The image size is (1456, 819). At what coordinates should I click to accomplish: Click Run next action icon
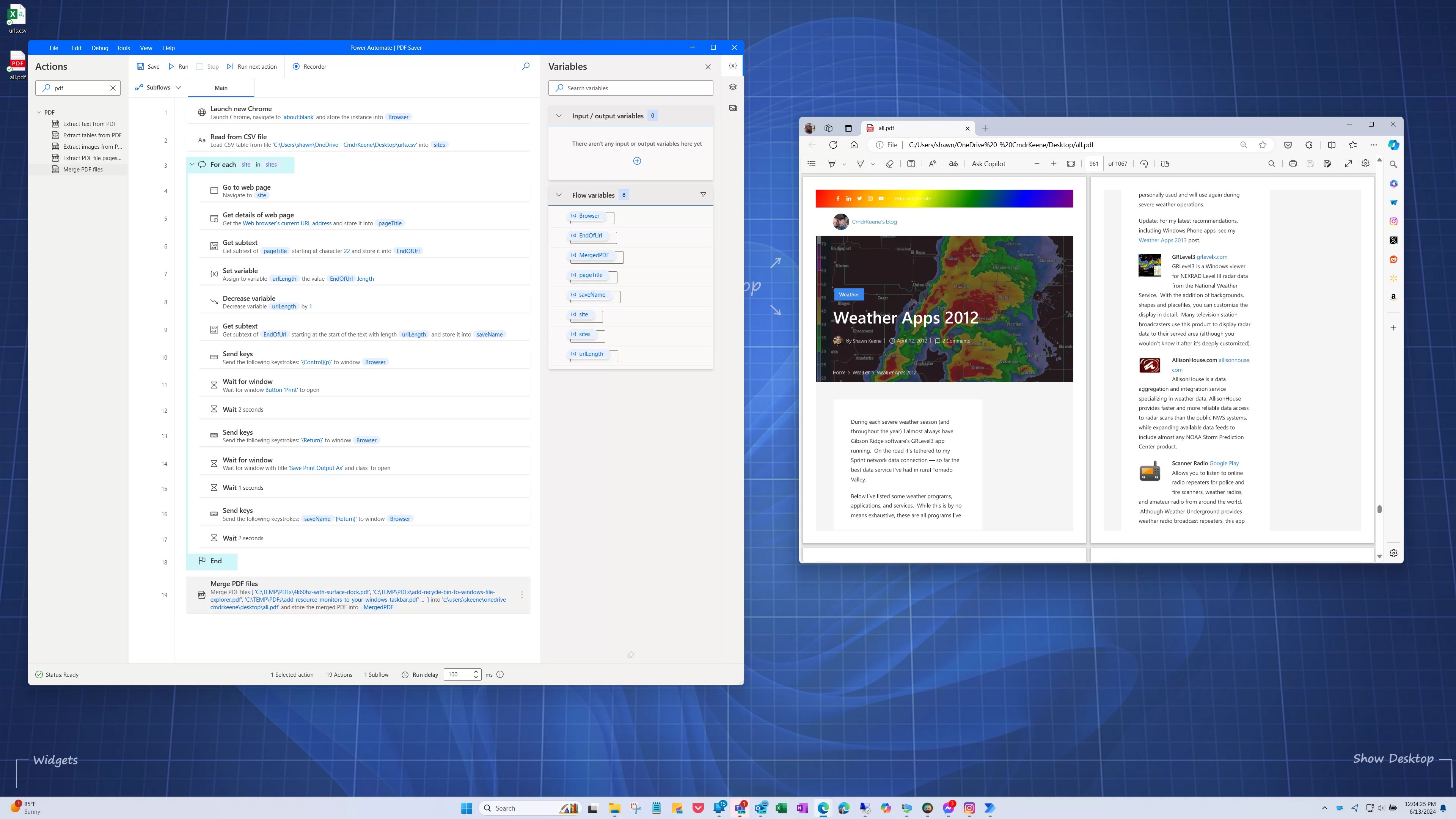[230, 66]
